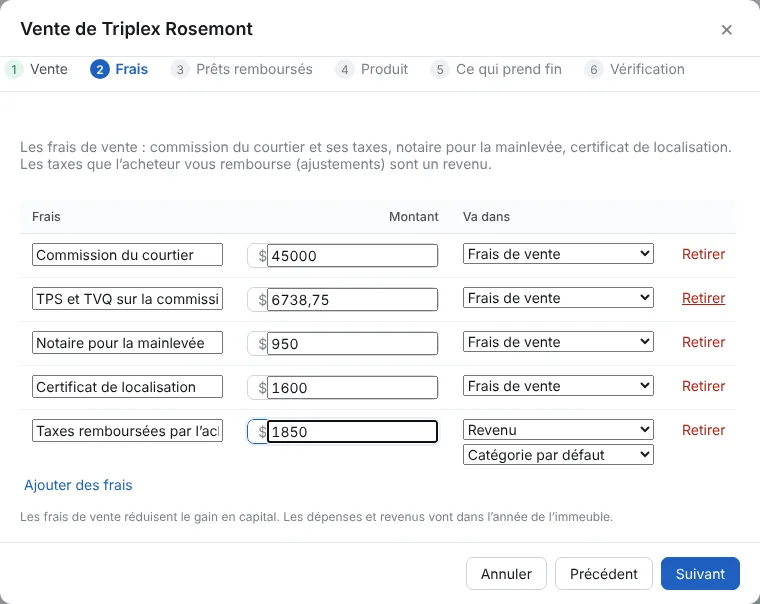
Task: Open Va dans dropdown for Commission du courtier
Action: coord(558,254)
